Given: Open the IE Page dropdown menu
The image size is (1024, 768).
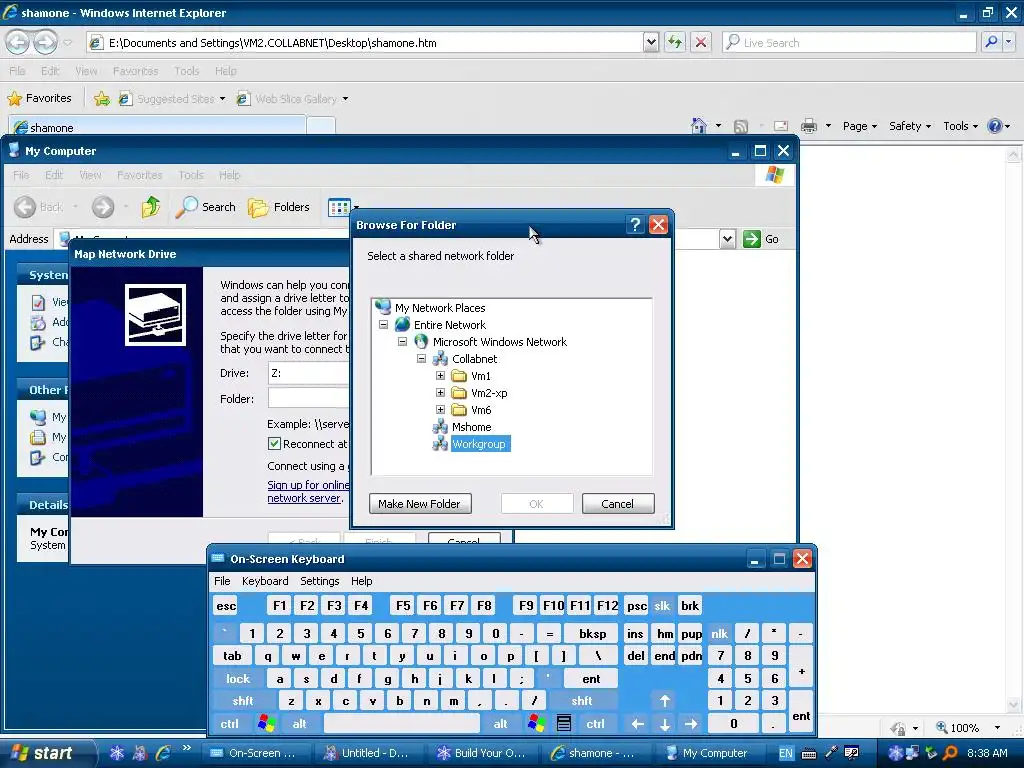Looking at the screenshot, I should coord(859,126).
